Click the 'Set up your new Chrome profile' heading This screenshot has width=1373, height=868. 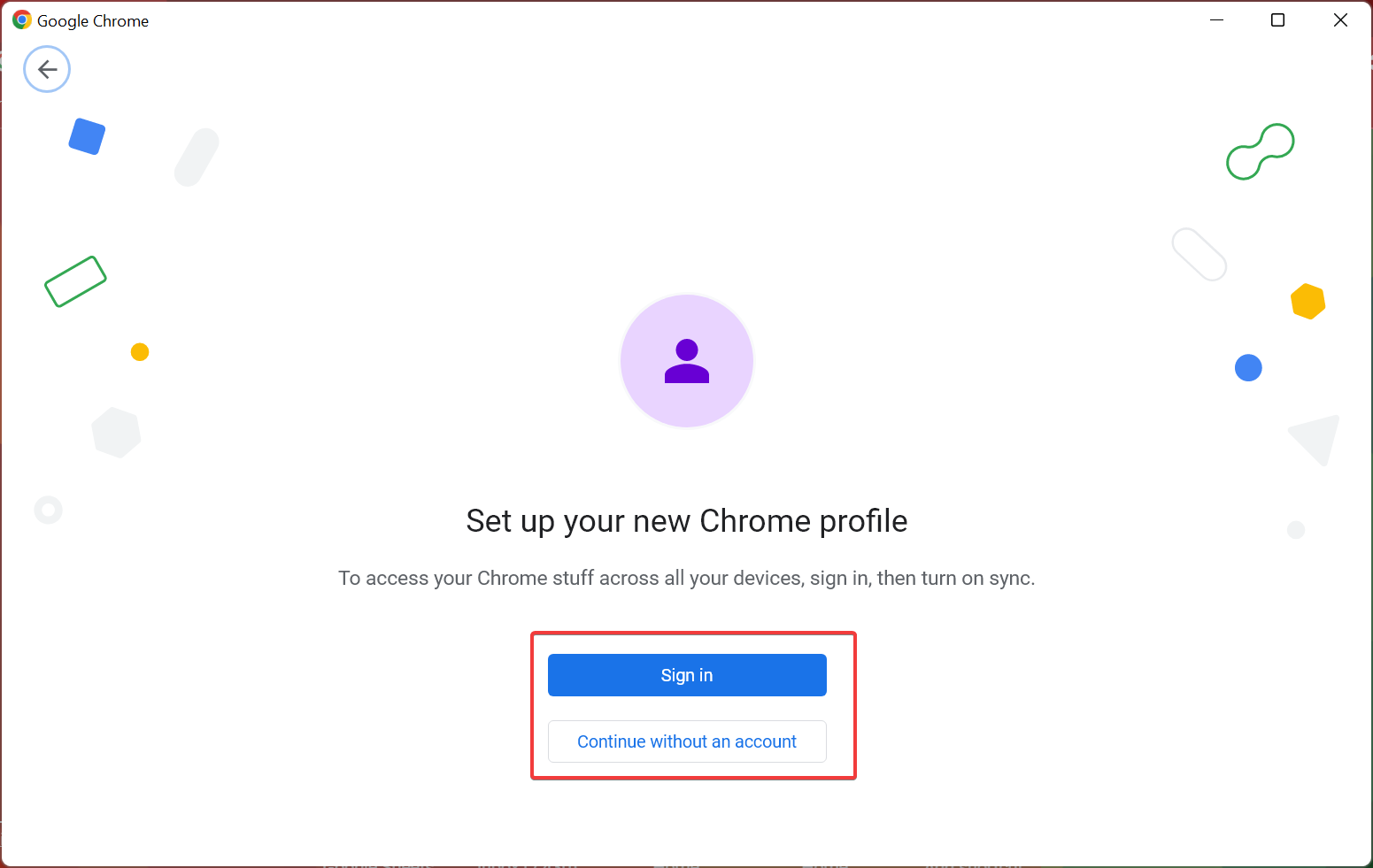click(687, 521)
